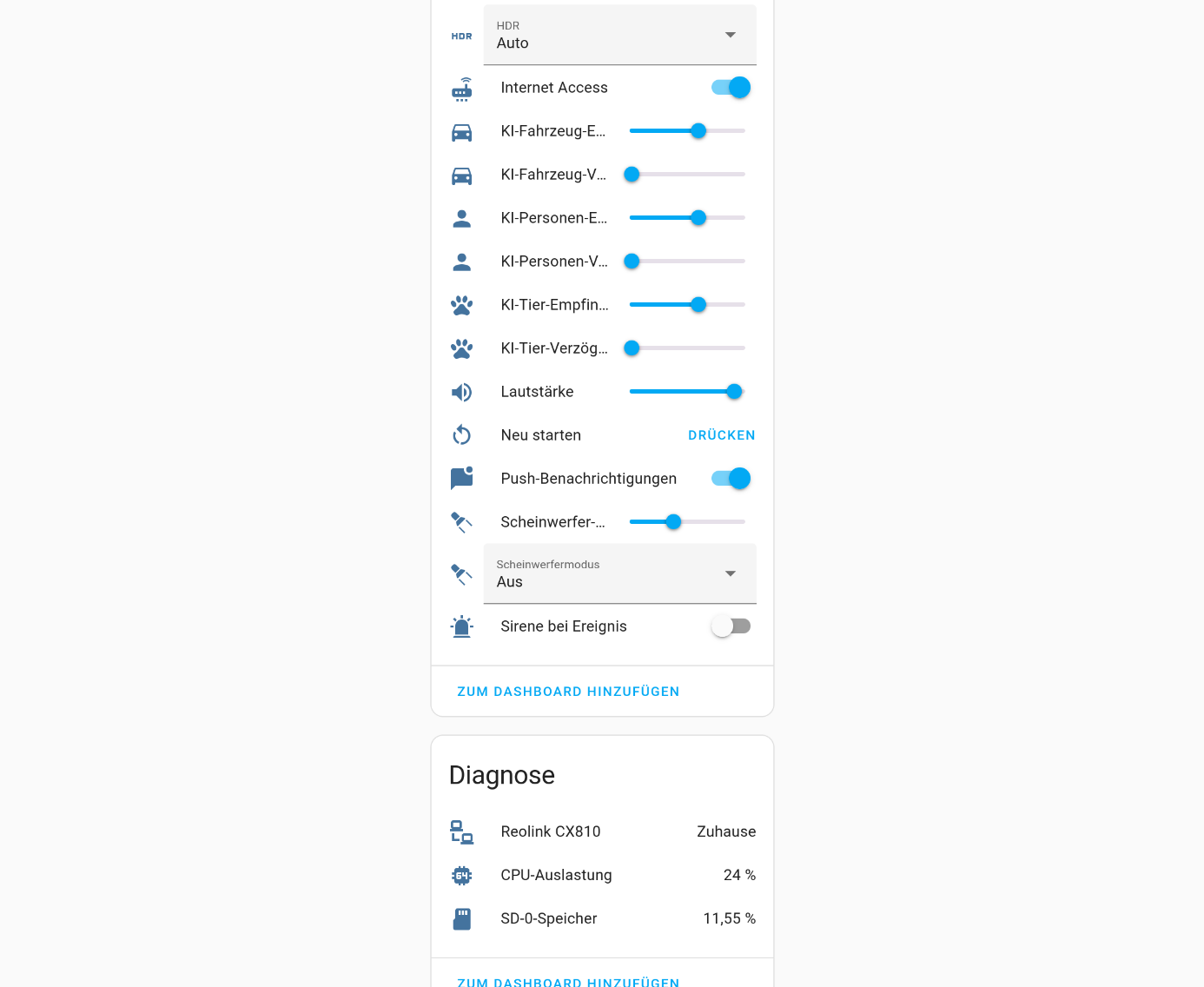Click the HDR icon
Screen dimensions: 1204x987
coord(461,36)
